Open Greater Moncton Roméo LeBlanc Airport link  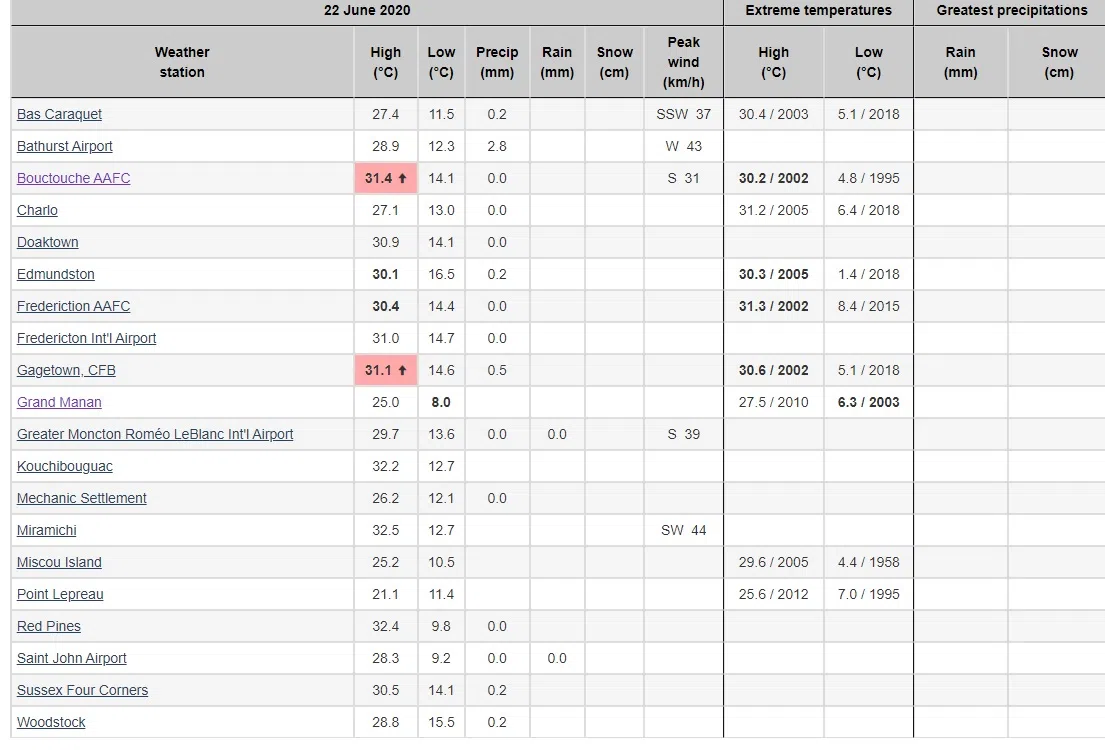click(x=155, y=434)
